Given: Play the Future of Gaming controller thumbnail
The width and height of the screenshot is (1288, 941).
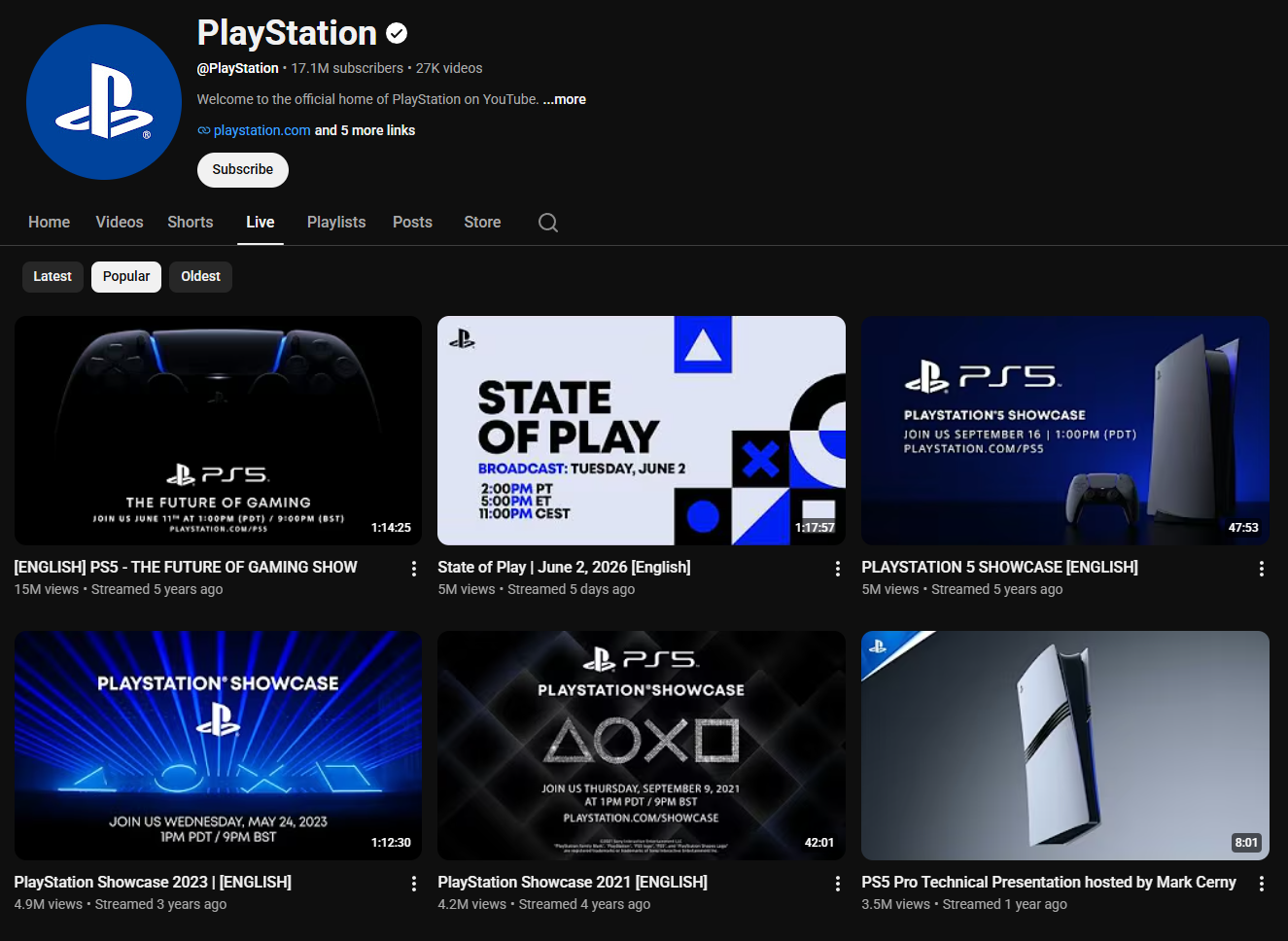Looking at the screenshot, I should point(219,431).
